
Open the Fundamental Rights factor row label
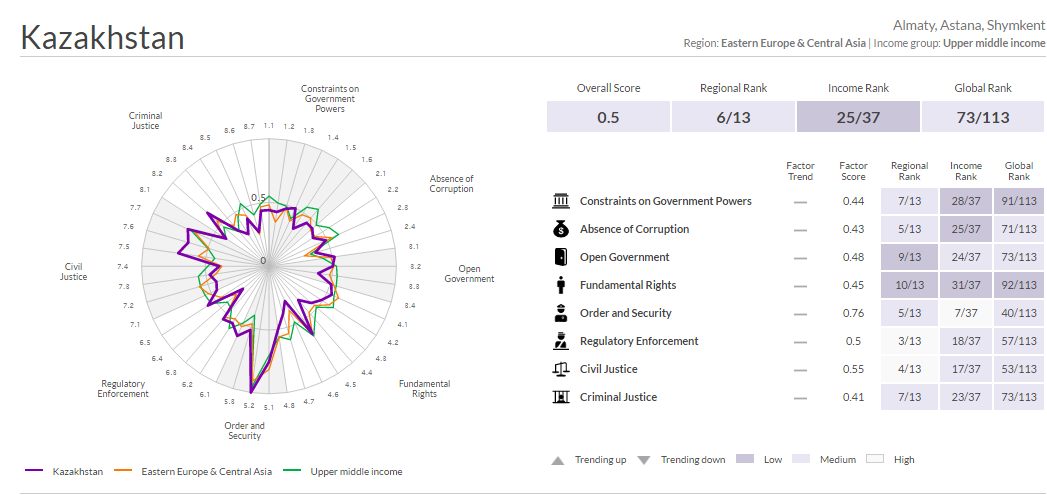point(628,285)
